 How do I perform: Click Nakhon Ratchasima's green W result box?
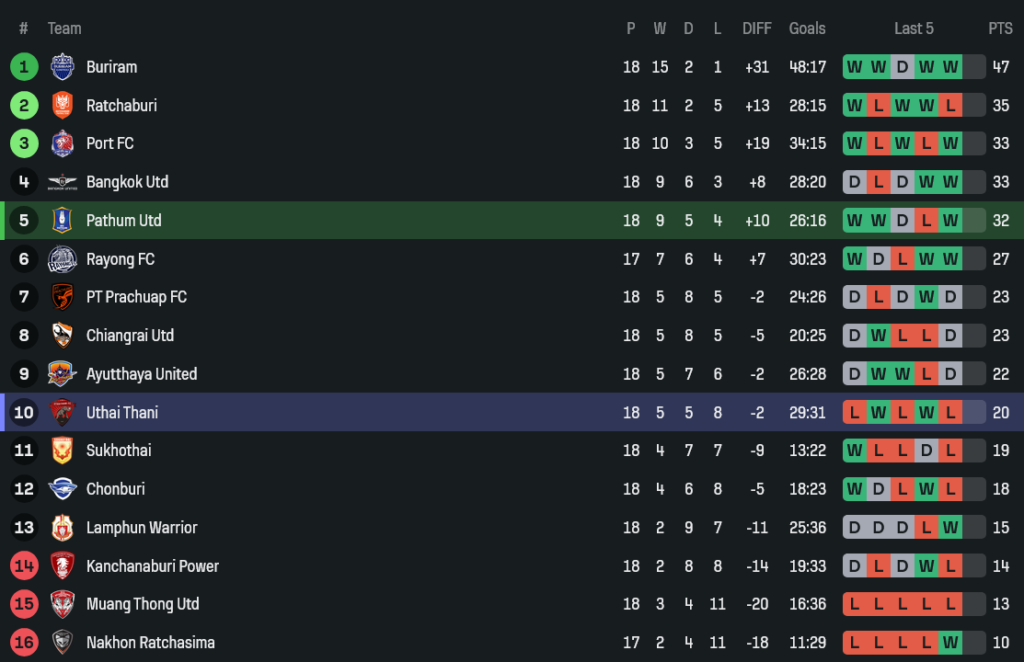pos(950,642)
